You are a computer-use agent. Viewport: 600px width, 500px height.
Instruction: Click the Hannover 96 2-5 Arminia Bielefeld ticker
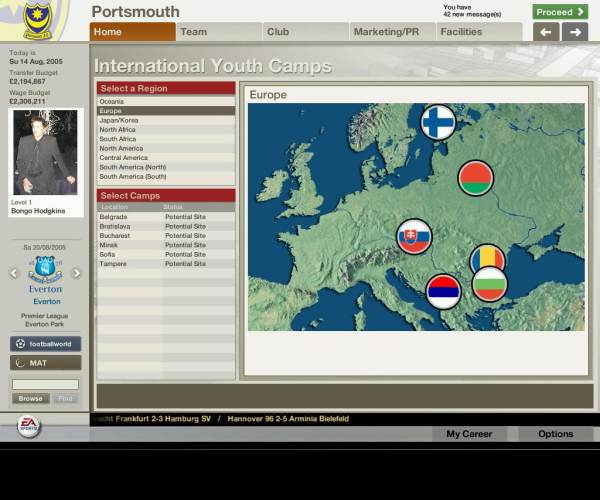click(288, 419)
